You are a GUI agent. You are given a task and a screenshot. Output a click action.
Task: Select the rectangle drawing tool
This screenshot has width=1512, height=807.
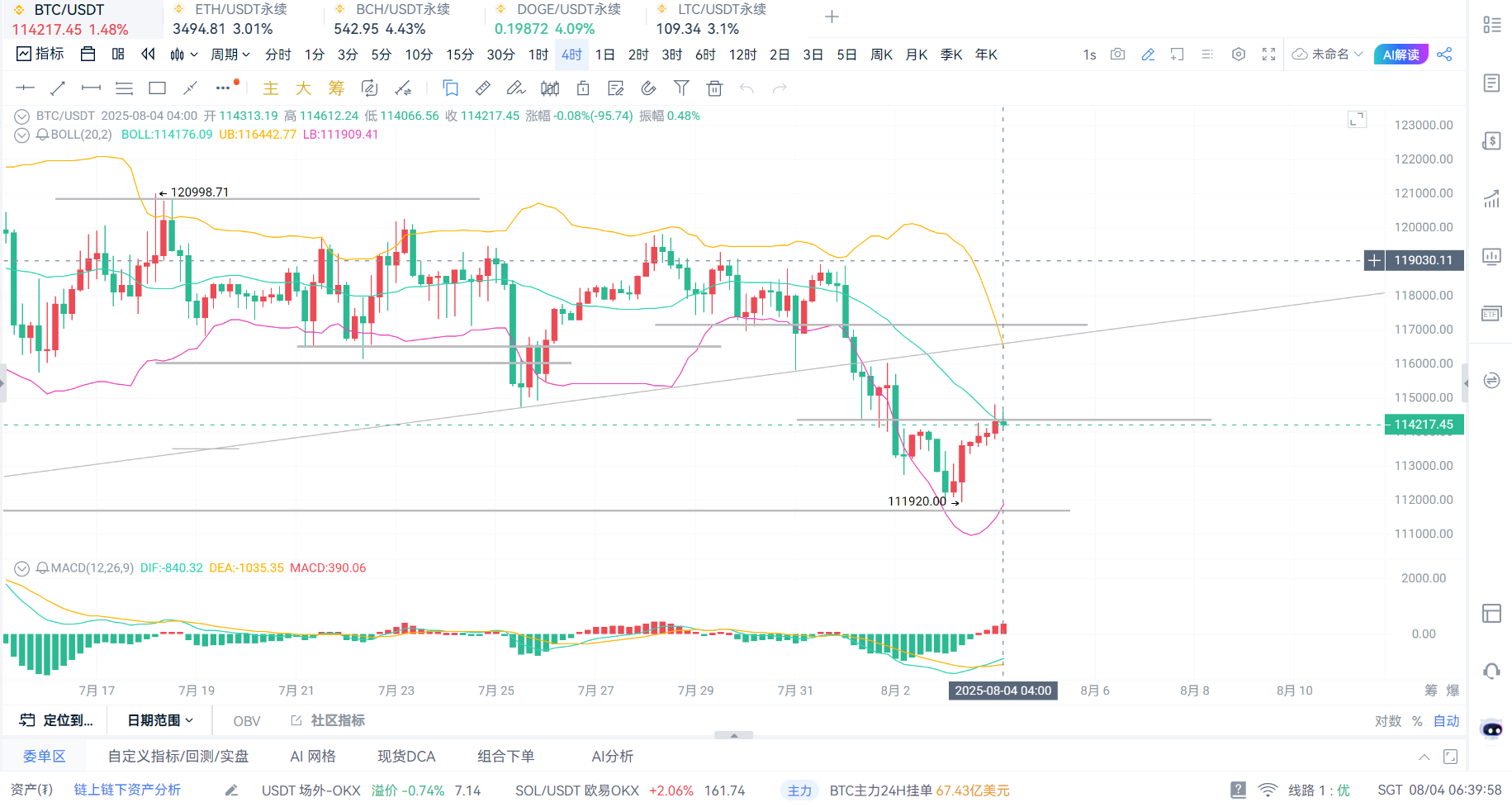click(157, 88)
